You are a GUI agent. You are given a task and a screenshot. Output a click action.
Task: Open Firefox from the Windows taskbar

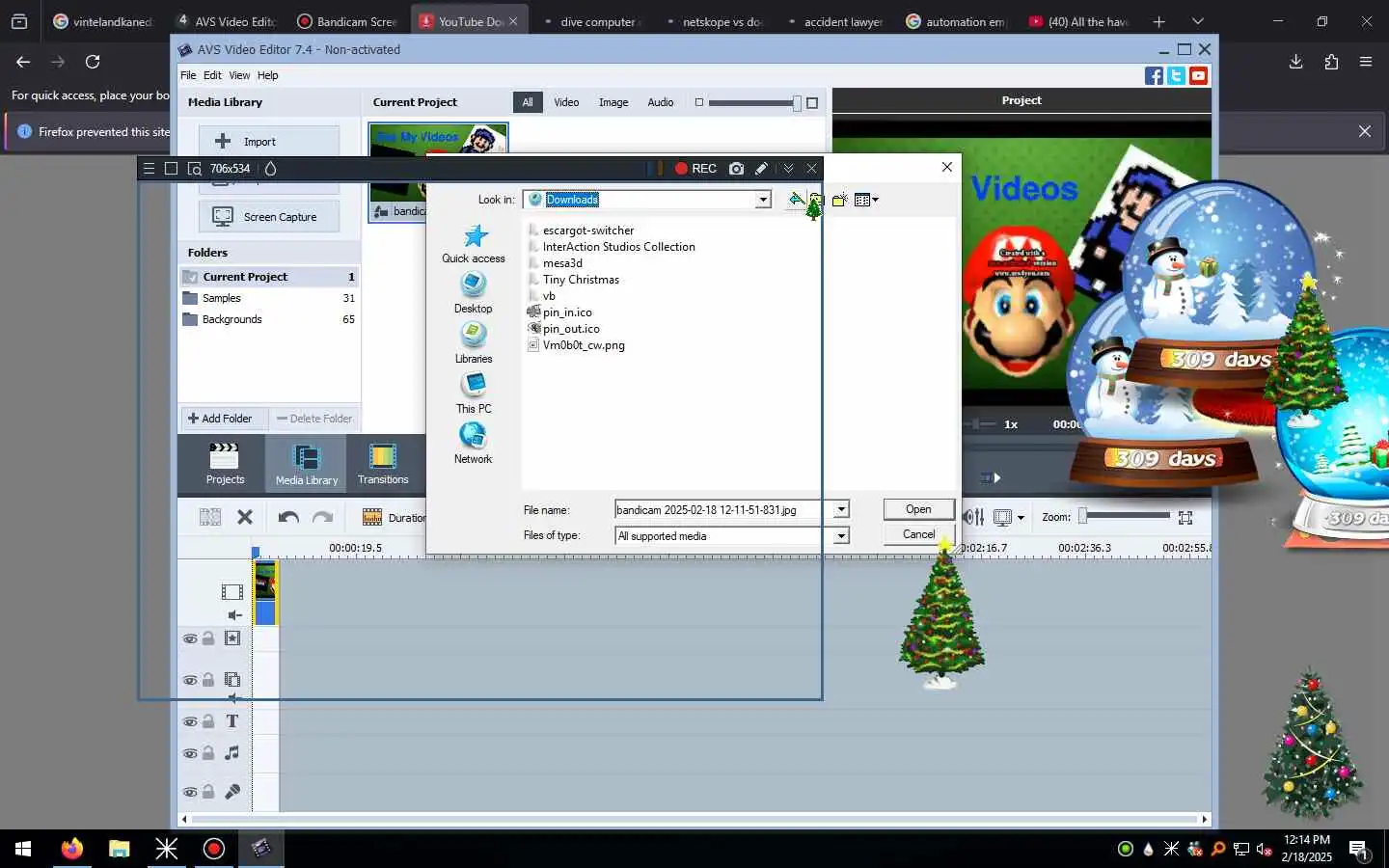(72, 849)
